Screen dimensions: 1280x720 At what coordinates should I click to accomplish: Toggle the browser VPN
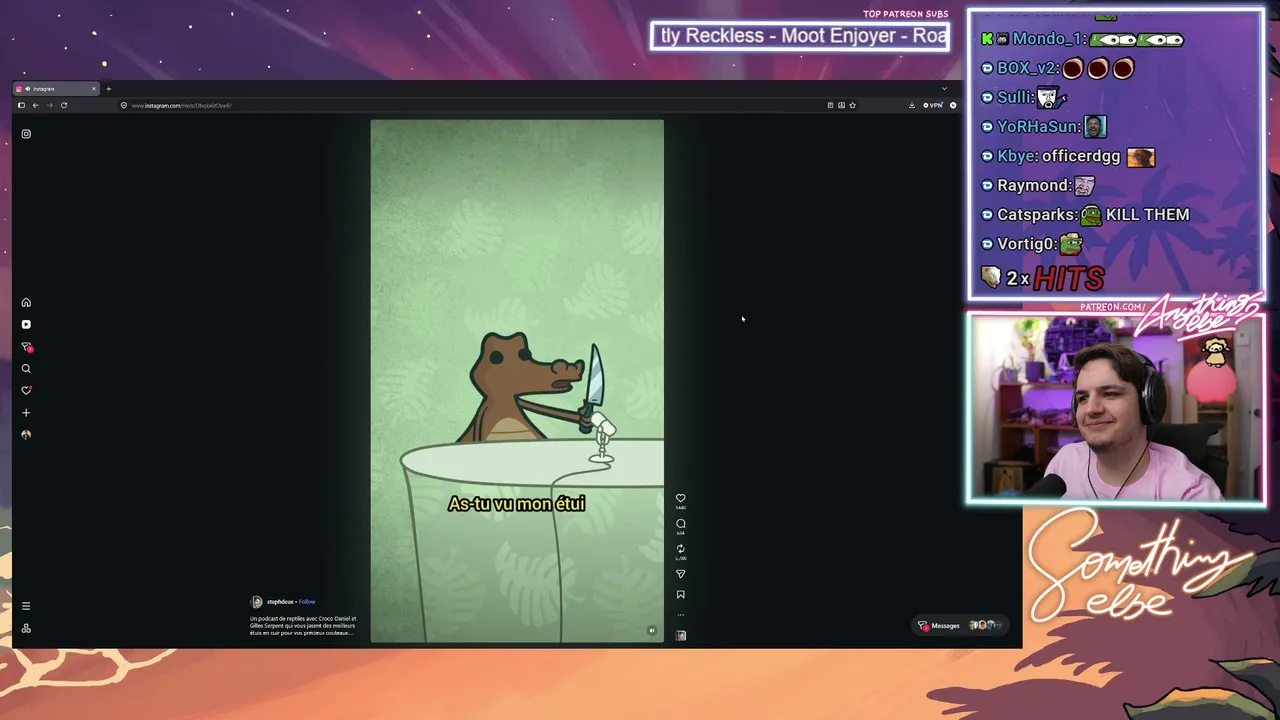933,105
